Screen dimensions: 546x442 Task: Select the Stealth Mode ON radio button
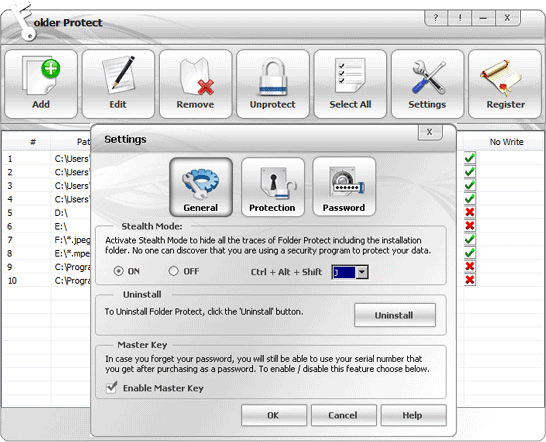(118, 271)
